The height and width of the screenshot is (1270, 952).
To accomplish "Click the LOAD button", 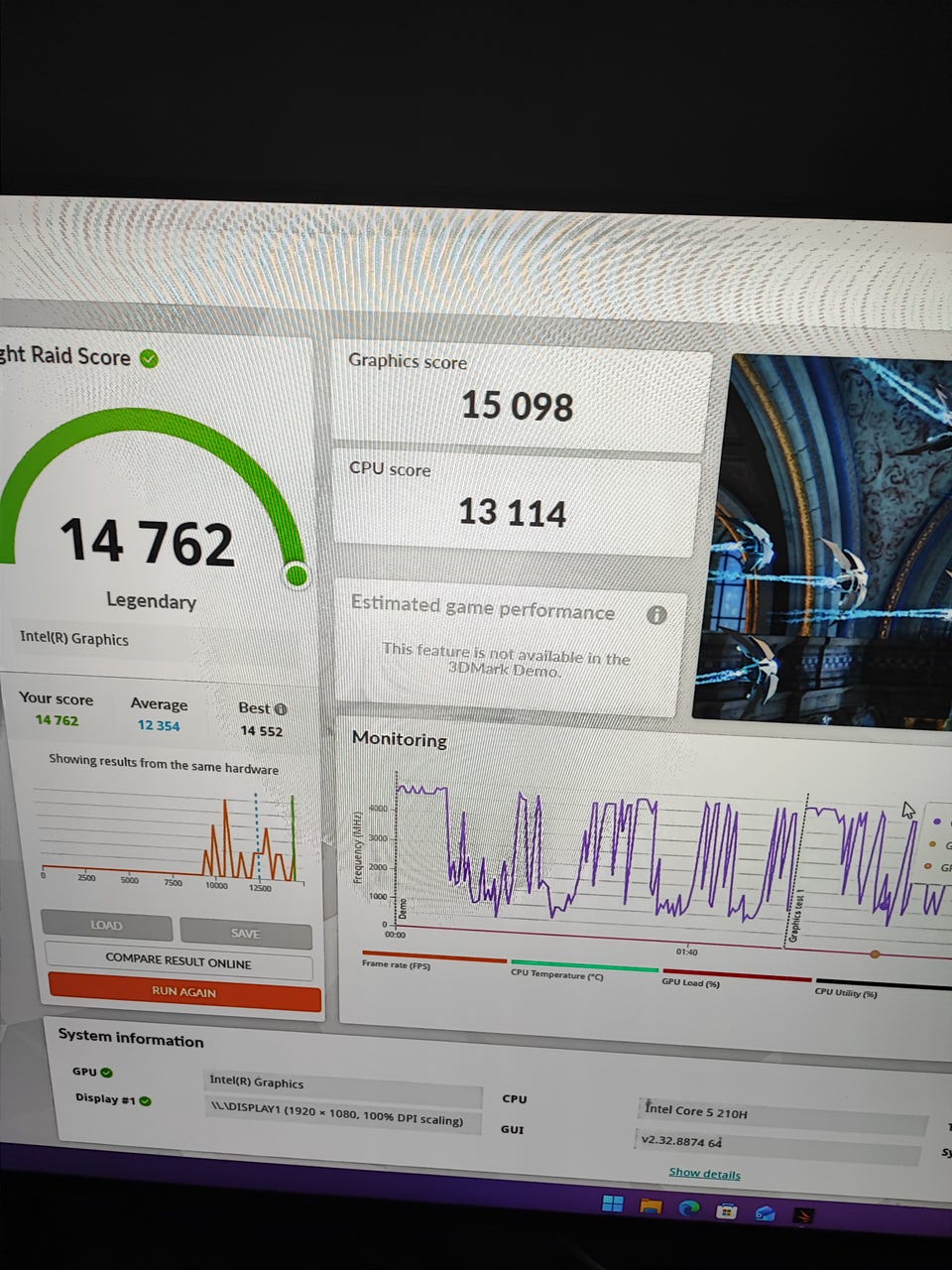I will (x=106, y=926).
